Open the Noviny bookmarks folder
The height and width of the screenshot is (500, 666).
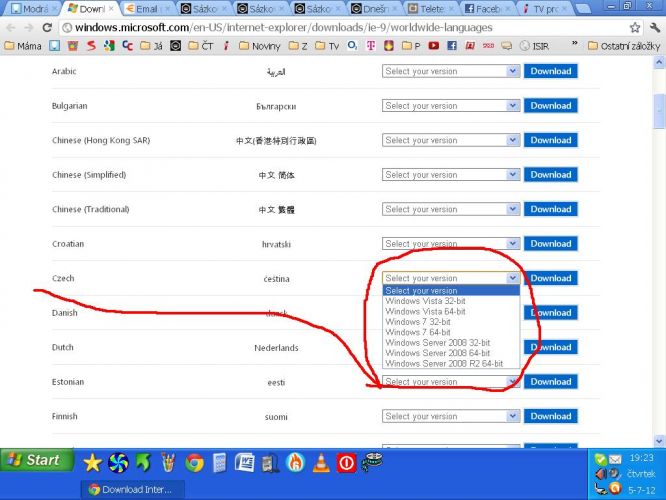(x=260, y=45)
